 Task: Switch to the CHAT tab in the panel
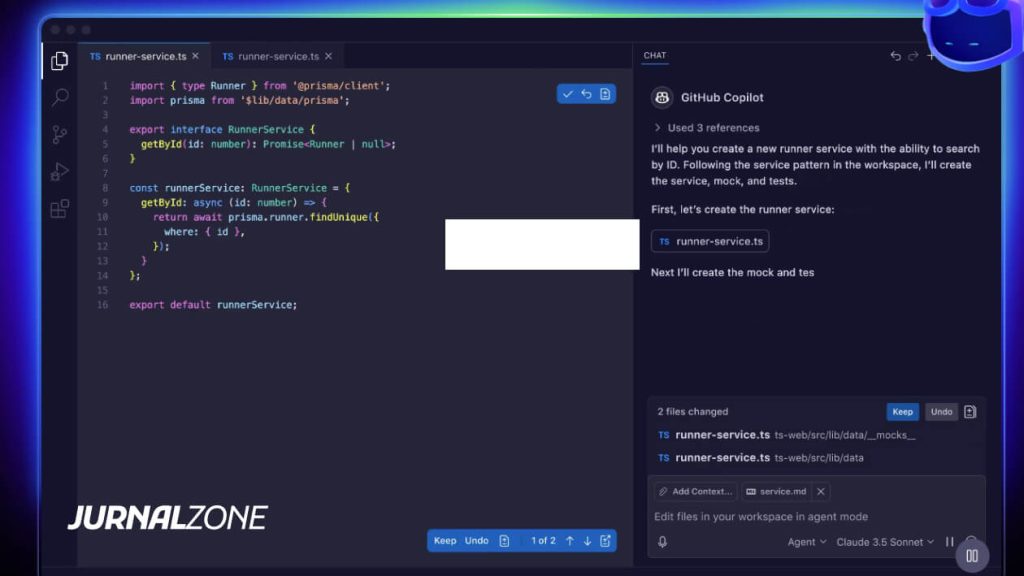click(x=654, y=55)
